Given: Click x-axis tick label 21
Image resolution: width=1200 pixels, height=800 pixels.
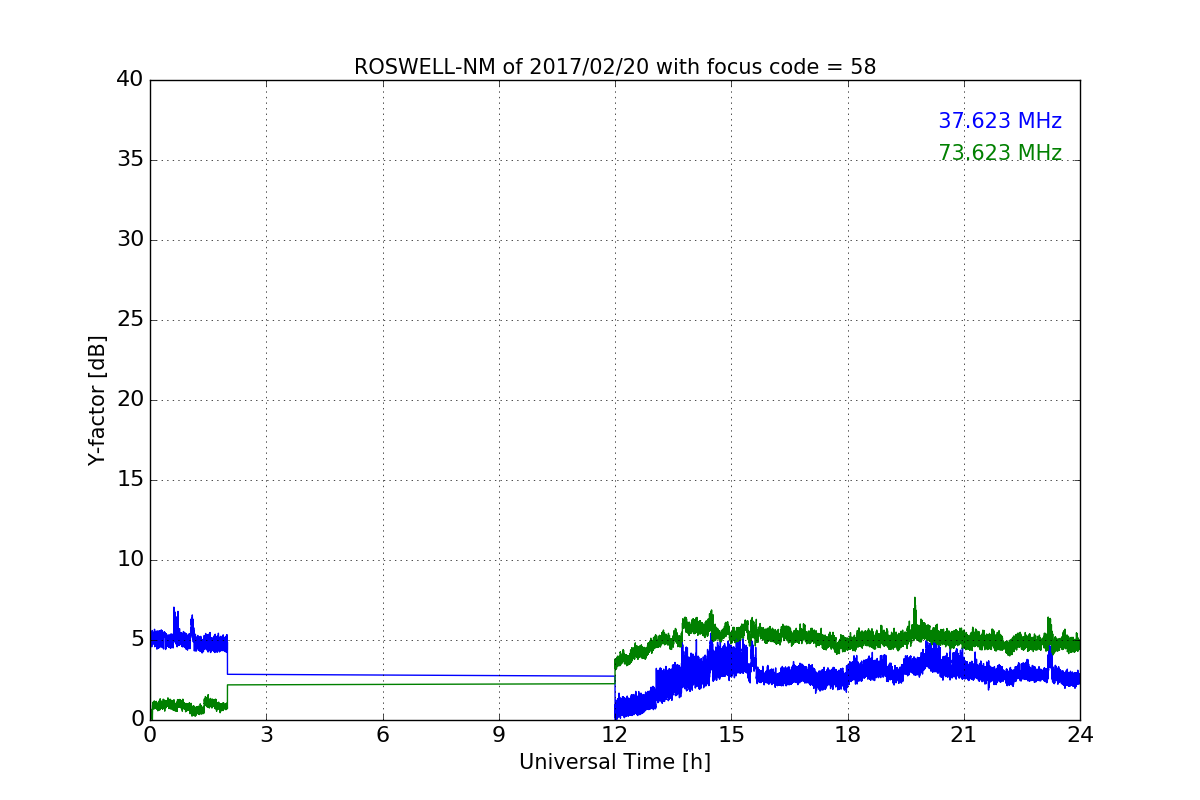Looking at the screenshot, I should click(964, 735).
